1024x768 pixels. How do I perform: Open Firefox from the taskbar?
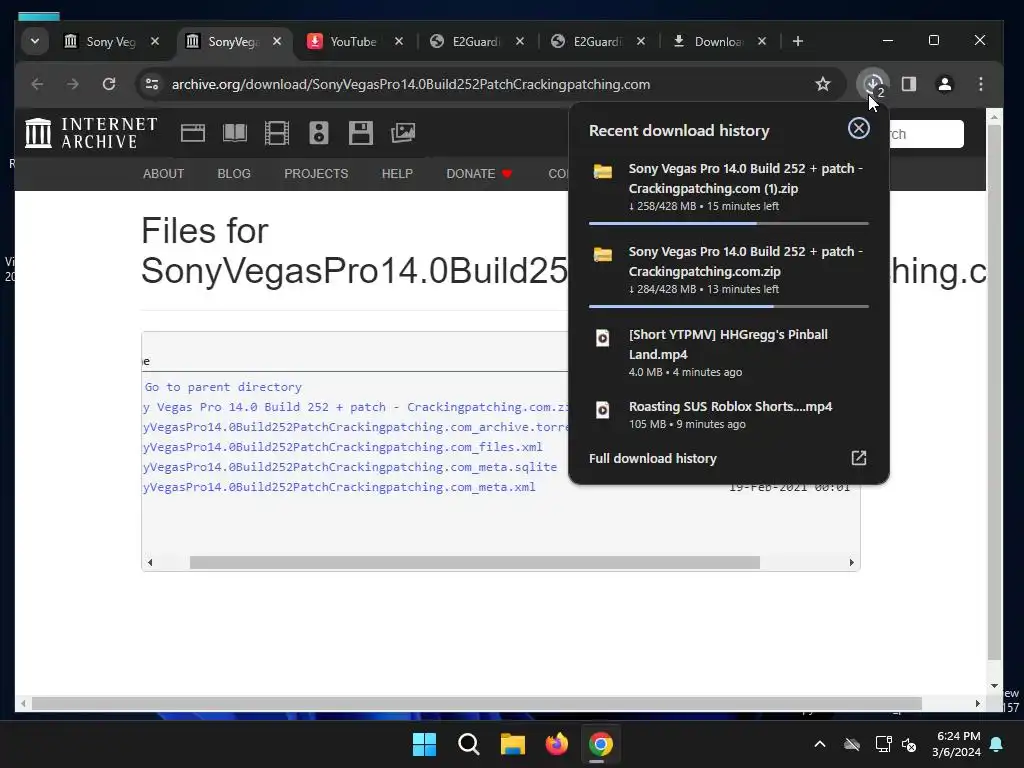(x=556, y=744)
